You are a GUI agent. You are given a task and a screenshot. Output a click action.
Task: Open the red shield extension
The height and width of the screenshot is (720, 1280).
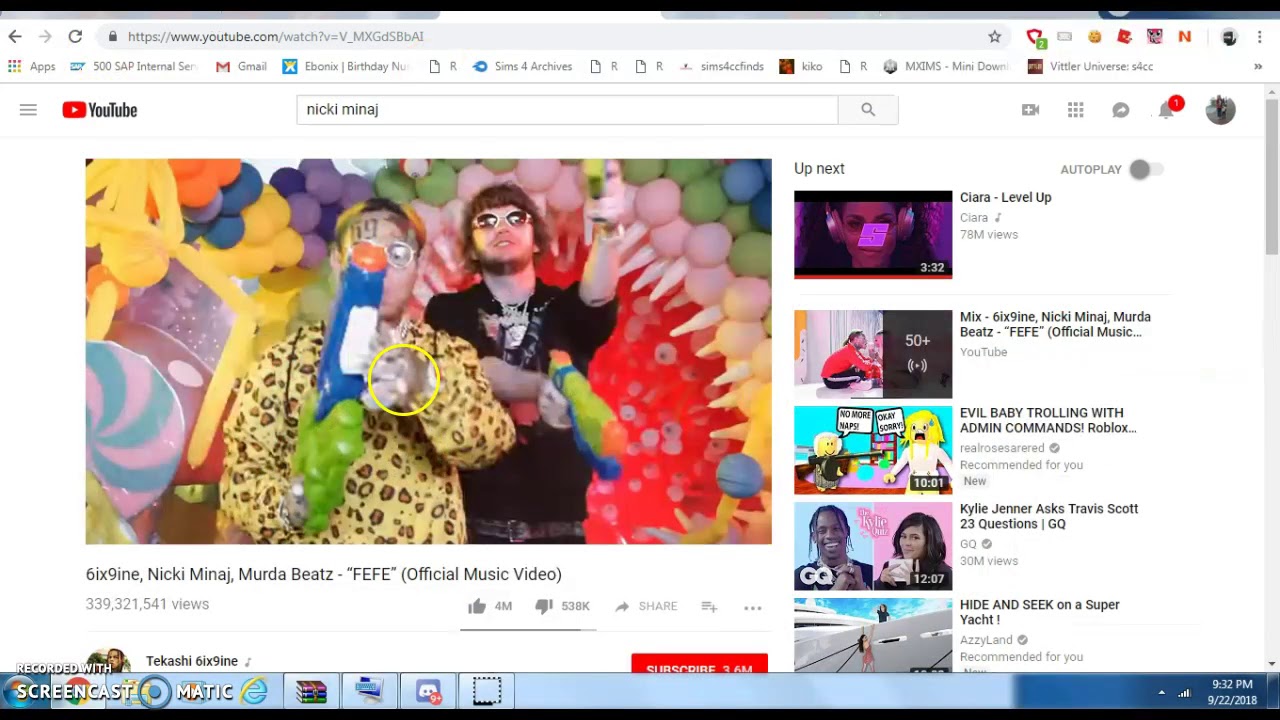click(x=1035, y=37)
